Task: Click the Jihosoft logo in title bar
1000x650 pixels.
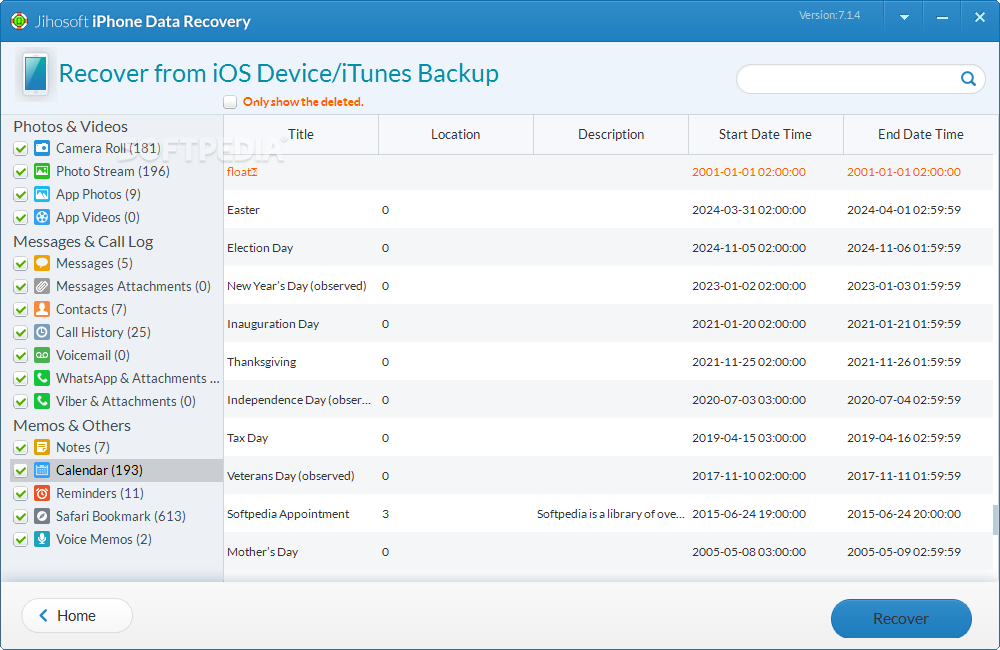Action: point(19,21)
